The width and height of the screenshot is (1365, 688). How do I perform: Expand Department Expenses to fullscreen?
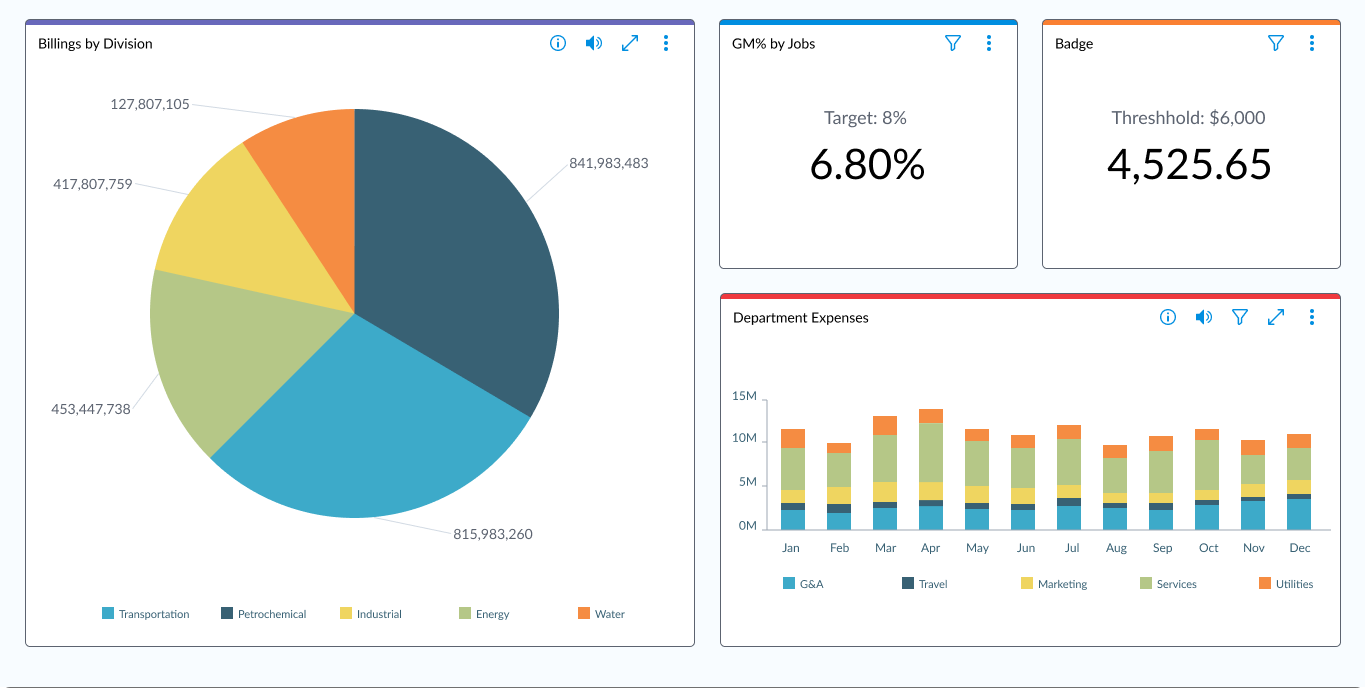[1276, 317]
